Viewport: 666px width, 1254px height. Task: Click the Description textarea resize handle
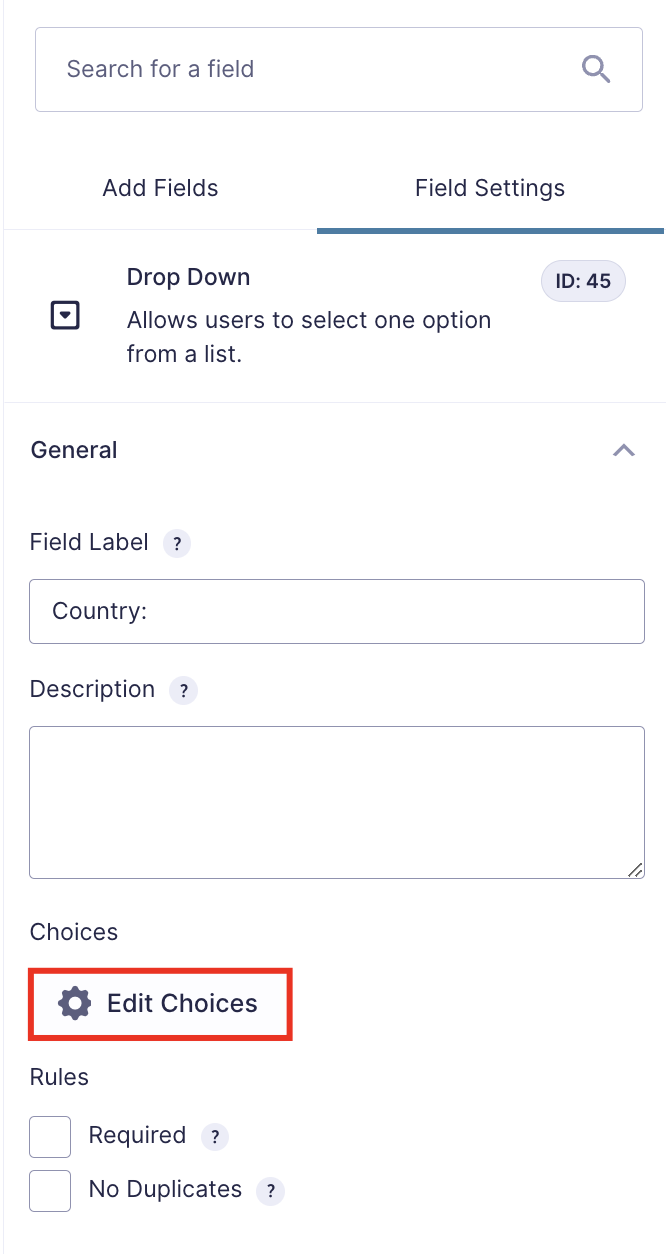[x=635, y=870]
